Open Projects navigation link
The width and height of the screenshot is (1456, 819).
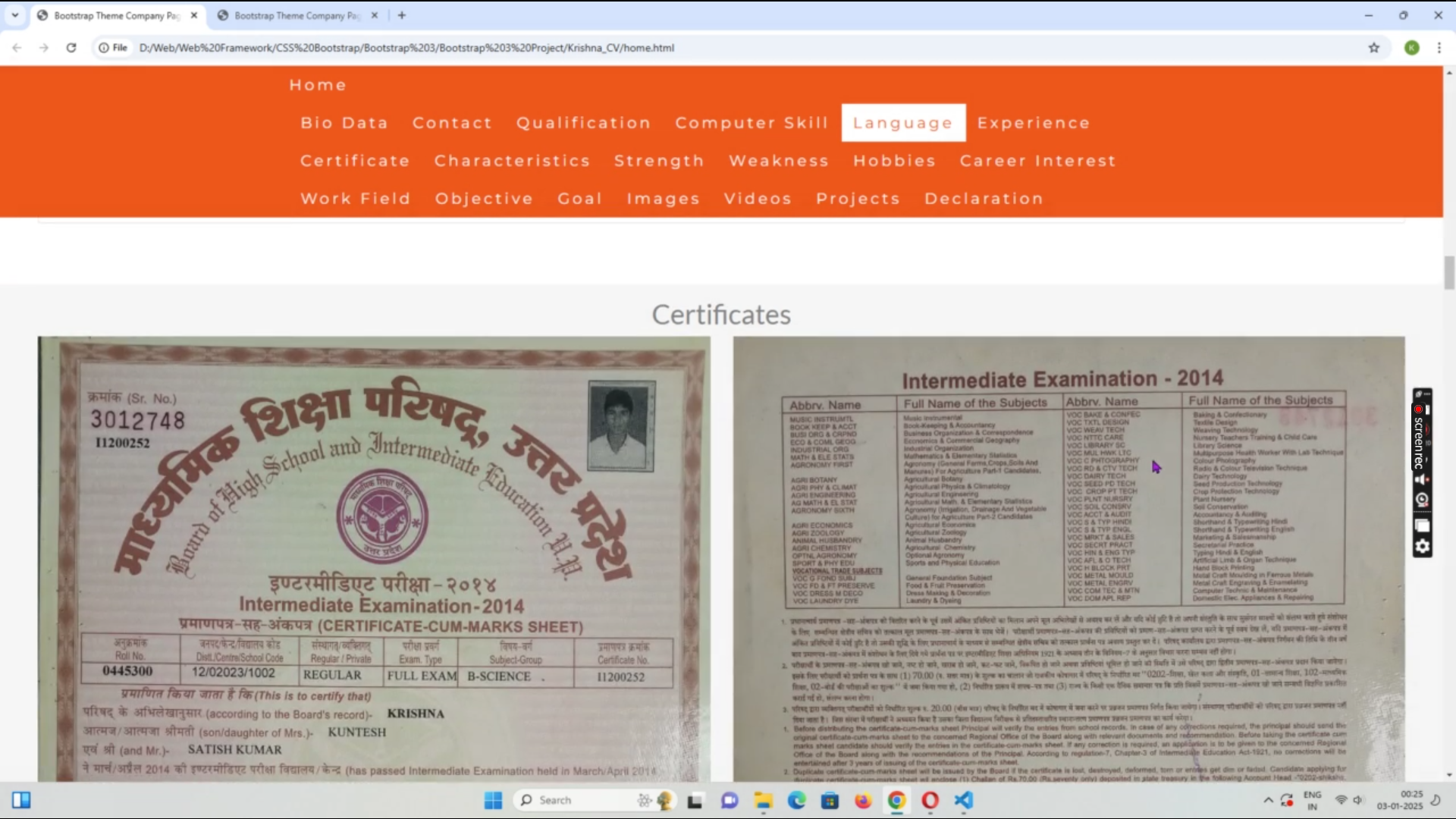coord(858,199)
